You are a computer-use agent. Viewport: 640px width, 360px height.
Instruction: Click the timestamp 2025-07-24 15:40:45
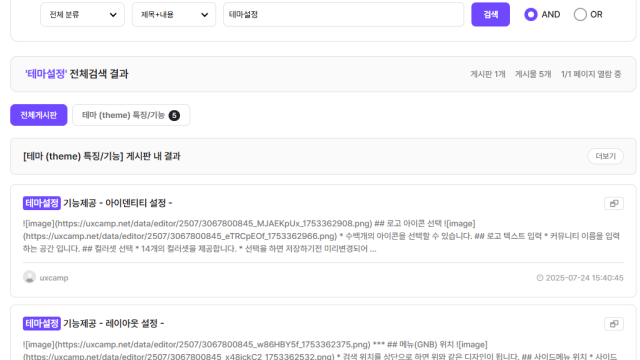584,278
